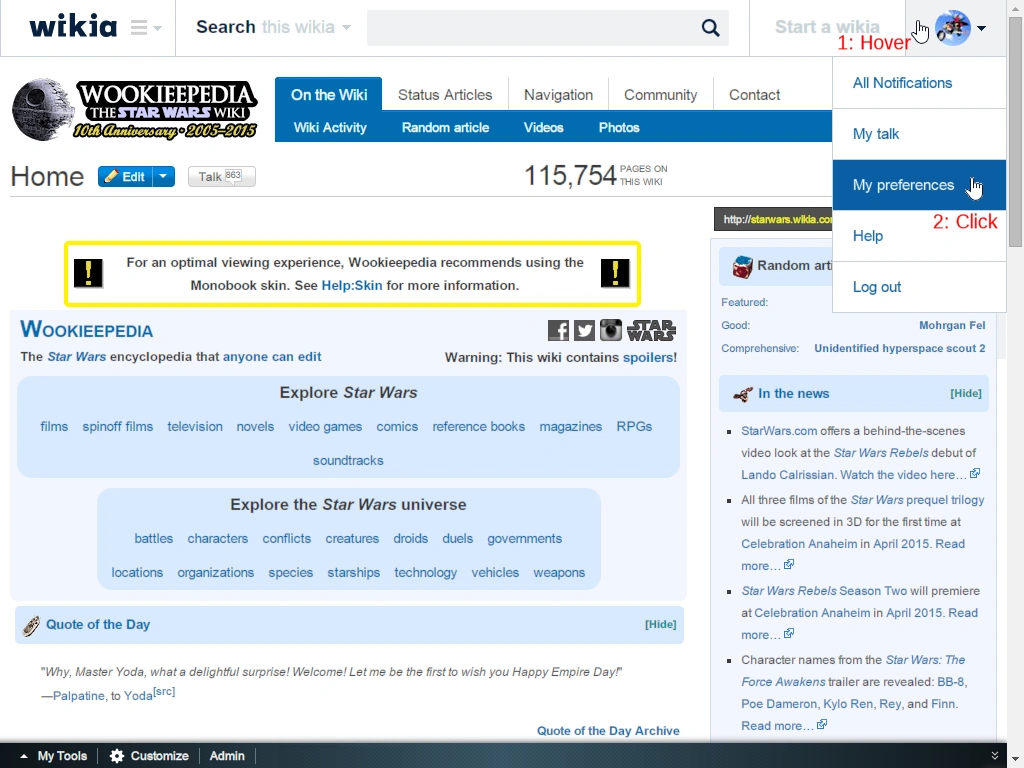Open the hamburger menu beside the Wikia logo
Screen dimensions: 1024x768
coord(141,27)
